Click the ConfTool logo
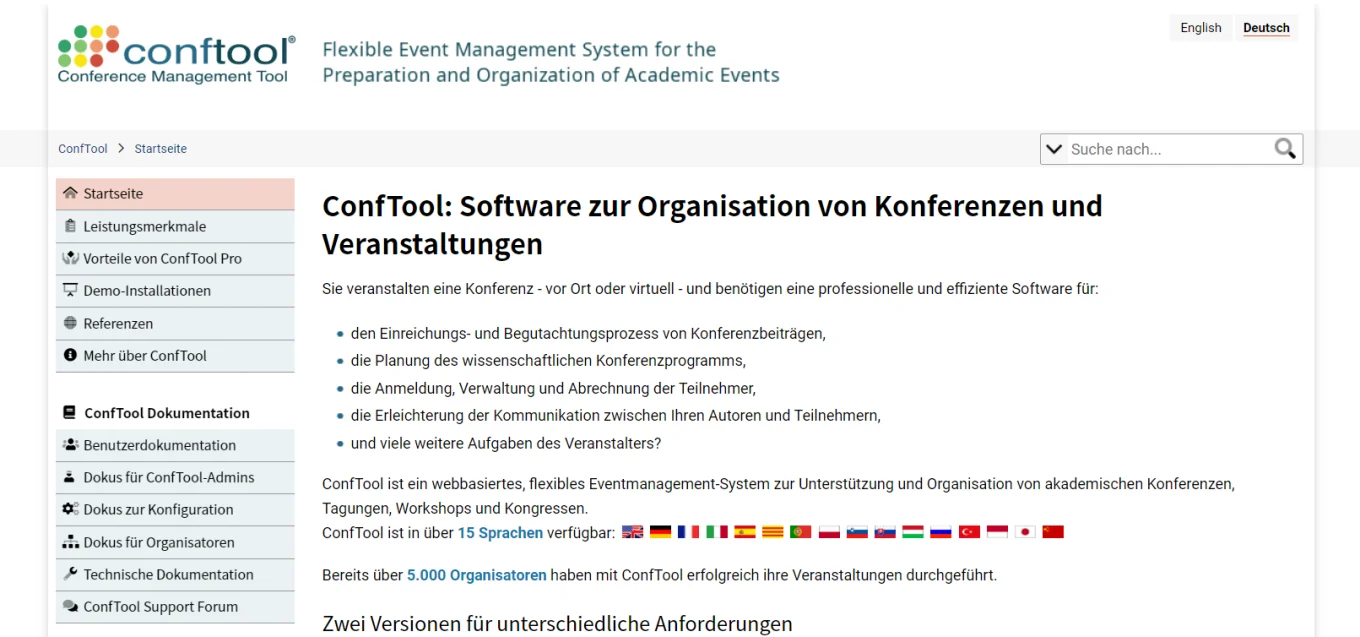Screen dimensions: 1360x637 point(177,55)
